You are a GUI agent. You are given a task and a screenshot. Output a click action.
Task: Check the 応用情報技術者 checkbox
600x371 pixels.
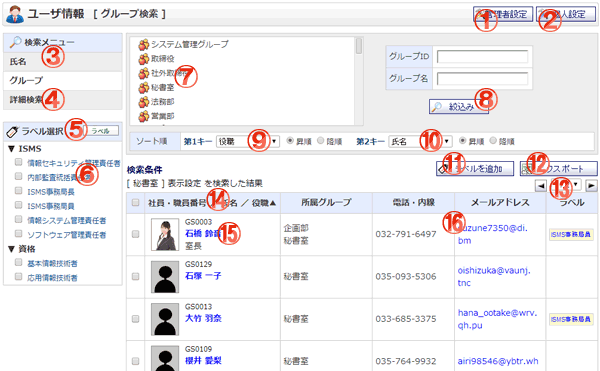[x=18, y=277]
